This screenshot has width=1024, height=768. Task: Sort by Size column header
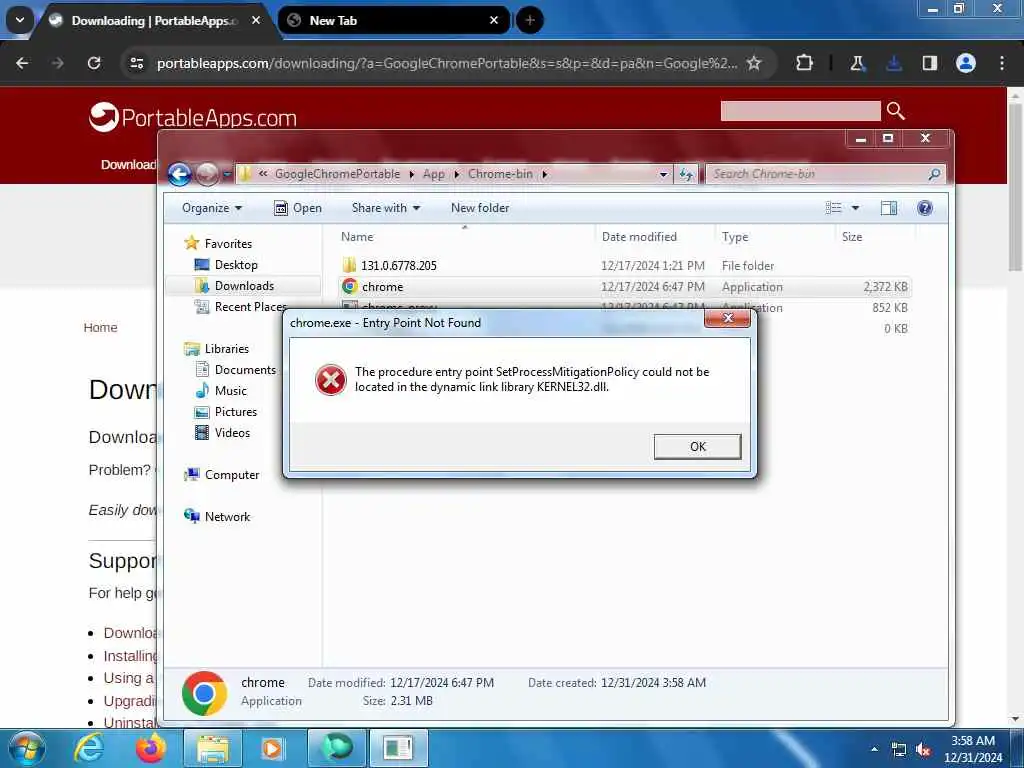[x=875, y=237]
